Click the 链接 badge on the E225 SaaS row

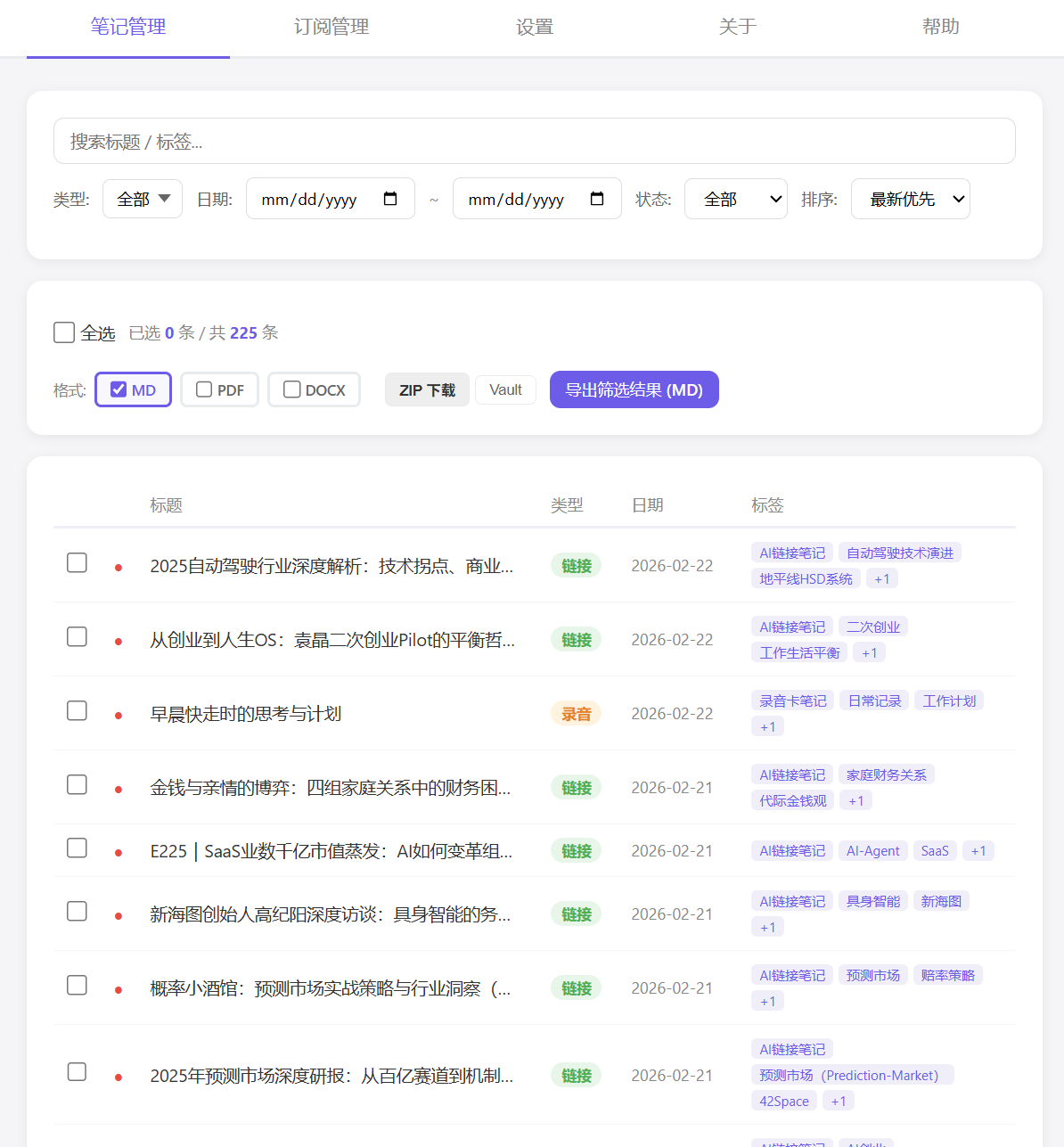[576, 850]
